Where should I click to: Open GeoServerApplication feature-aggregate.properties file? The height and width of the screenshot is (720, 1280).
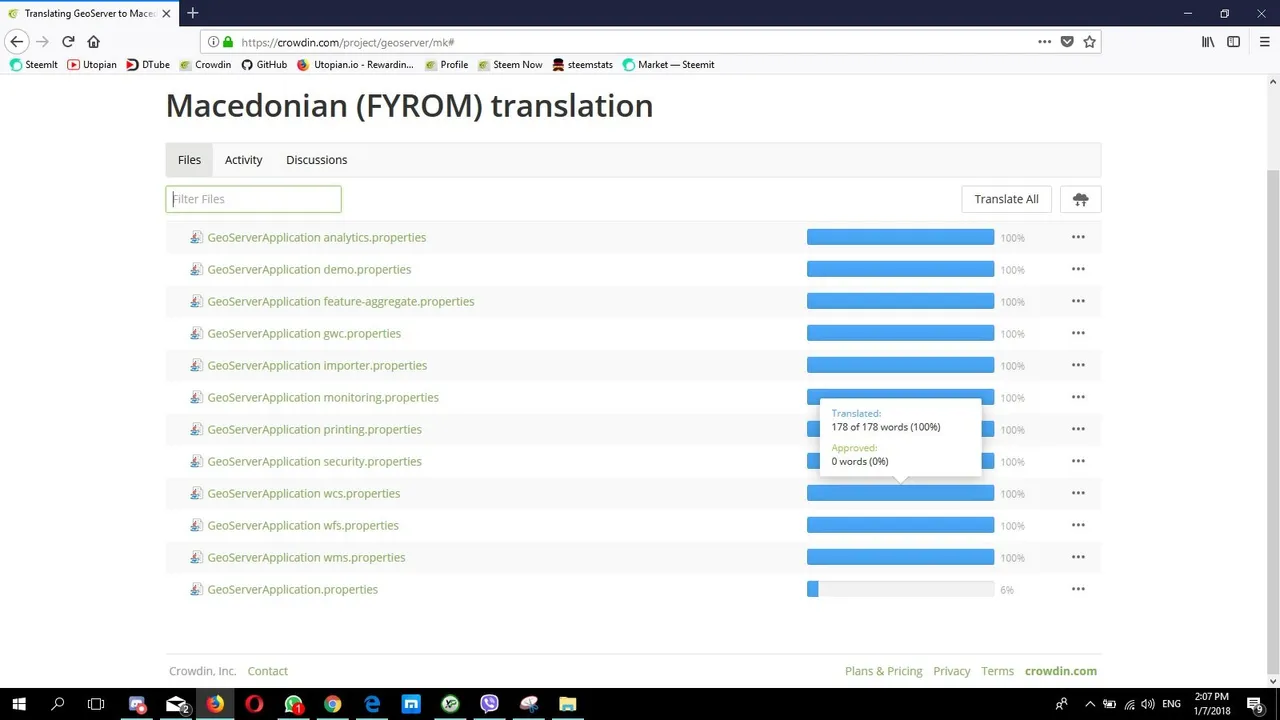(x=340, y=301)
